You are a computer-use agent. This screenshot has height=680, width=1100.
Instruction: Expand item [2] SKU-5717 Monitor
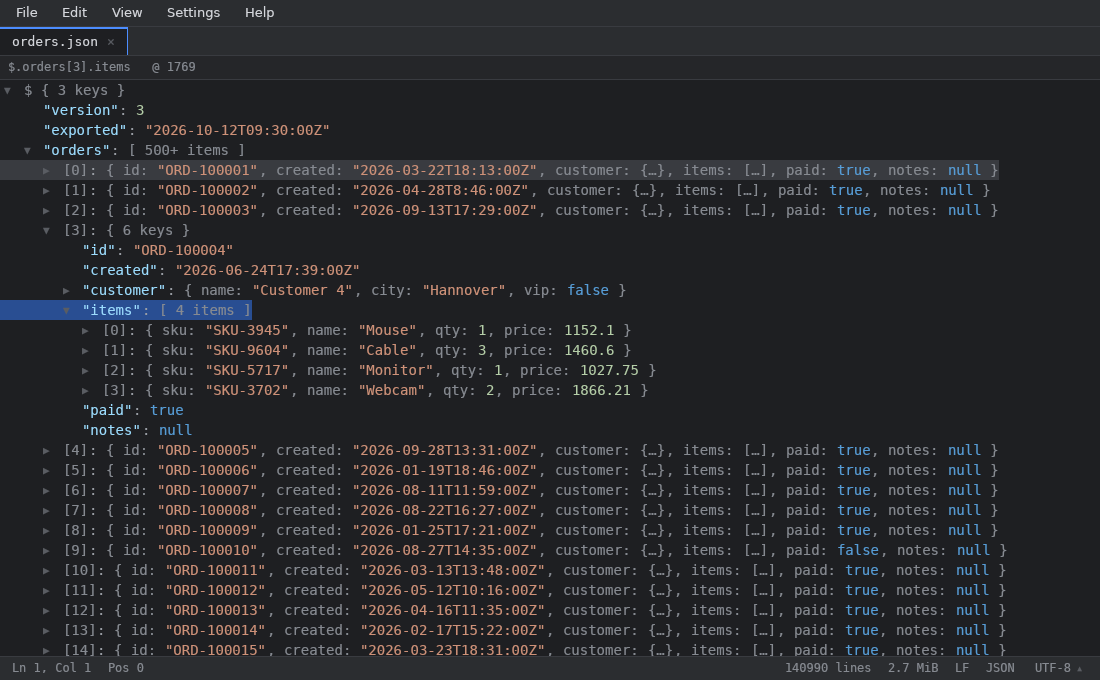click(86, 371)
